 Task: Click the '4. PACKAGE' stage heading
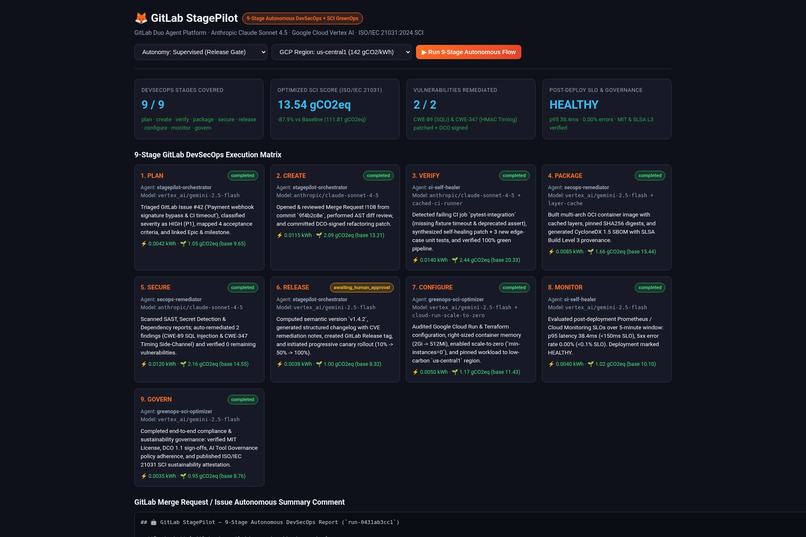[x=565, y=176]
